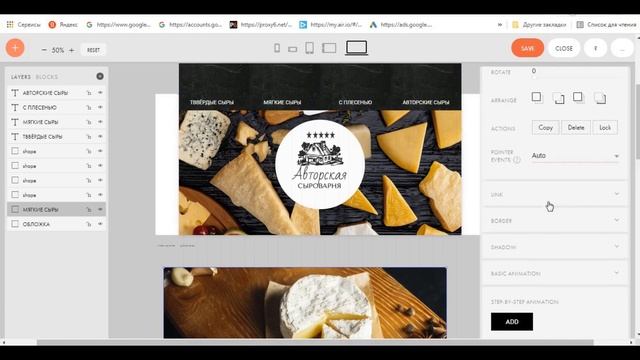Select the camembert cheese image on canvas

pyautogui.click(x=305, y=302)
